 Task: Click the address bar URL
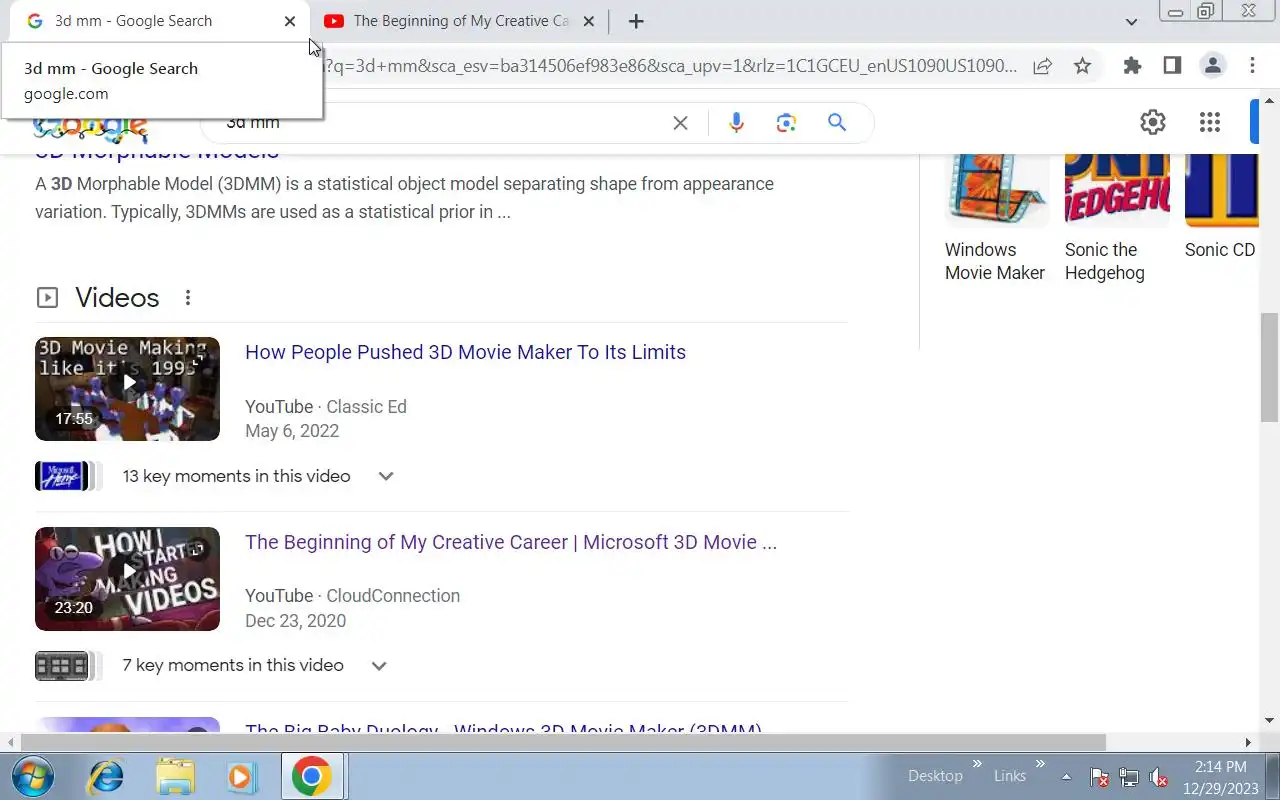click(x=670, y=66)
